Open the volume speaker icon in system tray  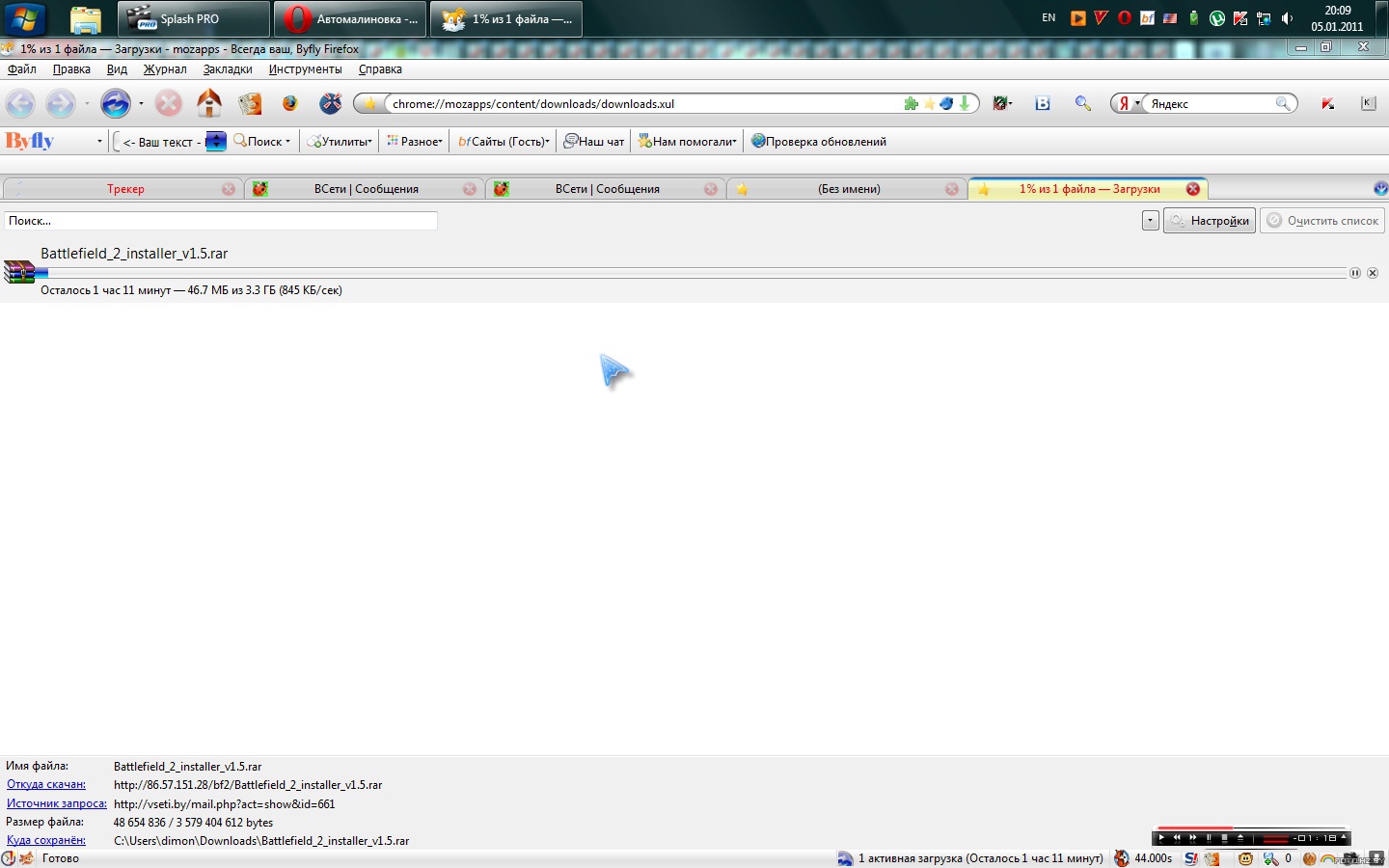1288,18
